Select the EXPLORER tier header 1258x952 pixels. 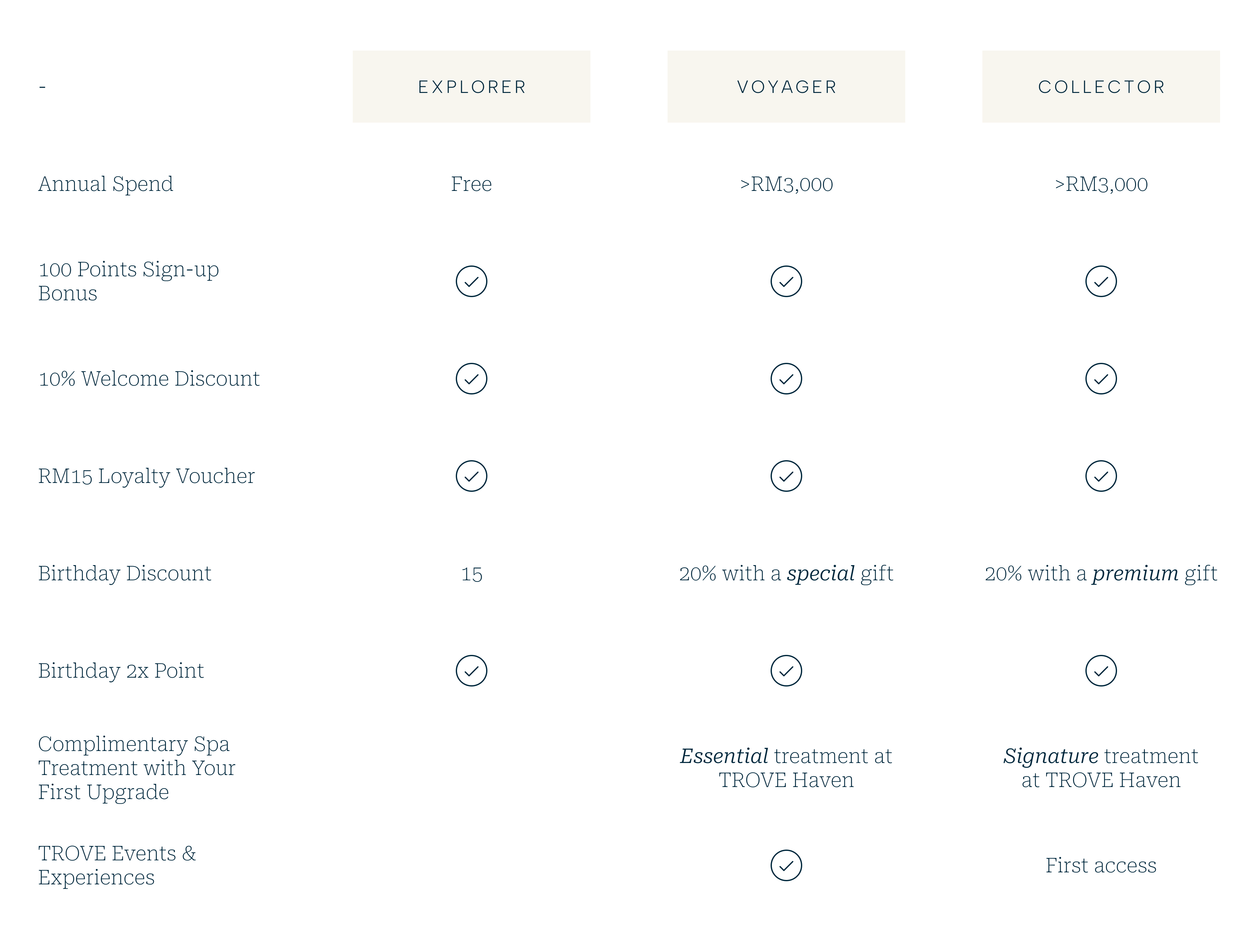472,86
